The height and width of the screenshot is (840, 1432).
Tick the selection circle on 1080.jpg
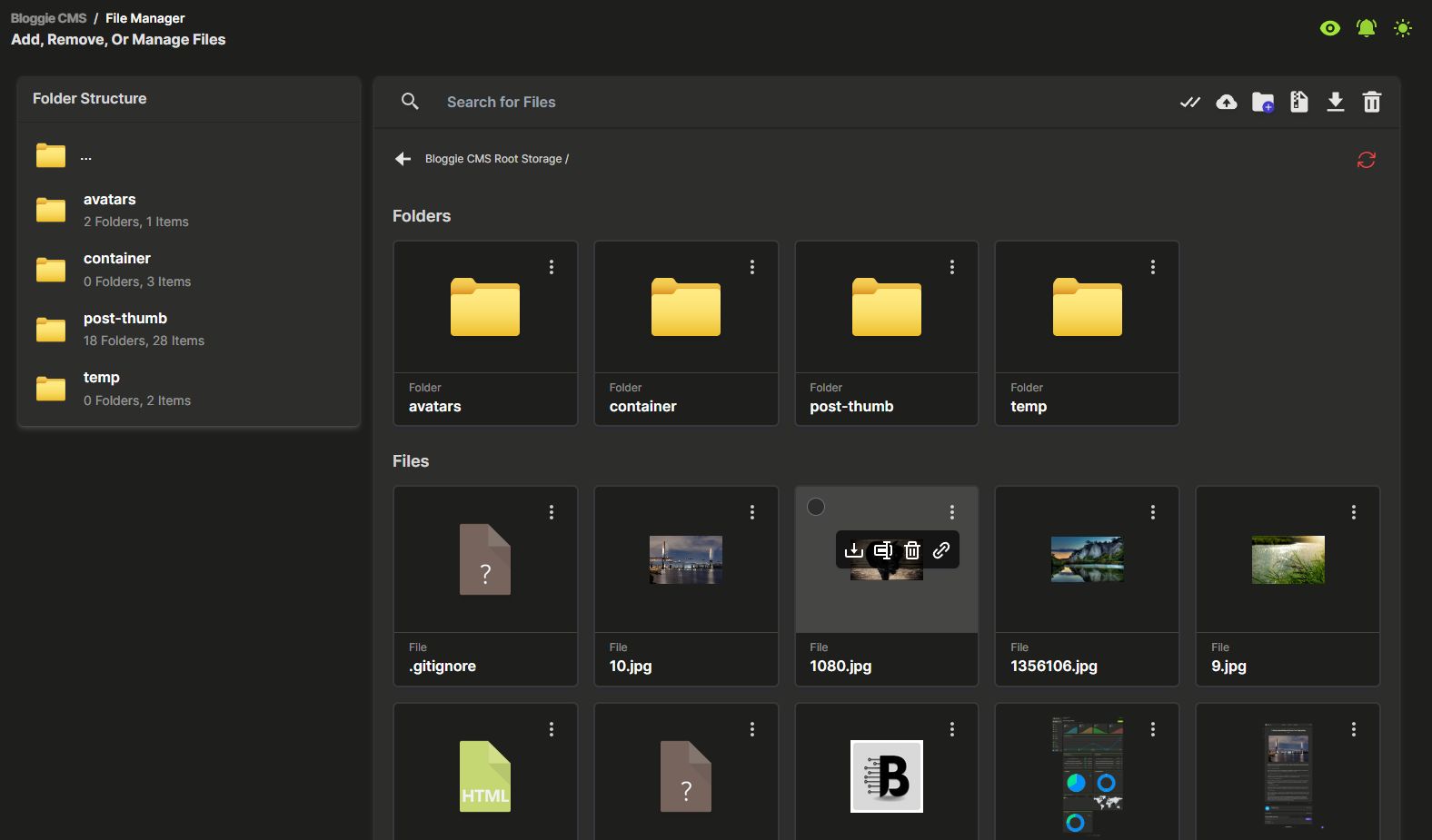point(816,507)
